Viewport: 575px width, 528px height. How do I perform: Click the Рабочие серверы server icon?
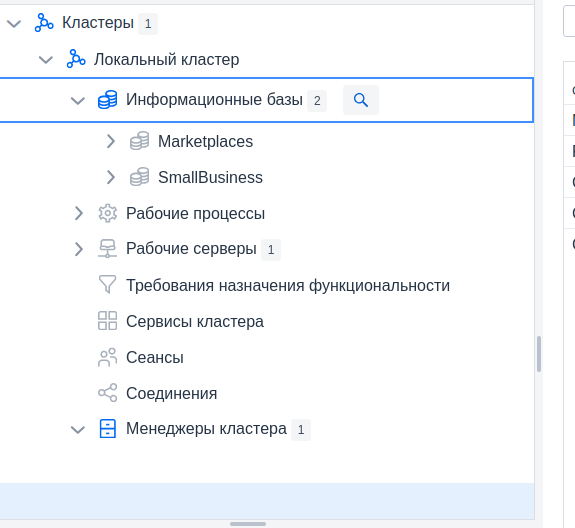(107, 249)
